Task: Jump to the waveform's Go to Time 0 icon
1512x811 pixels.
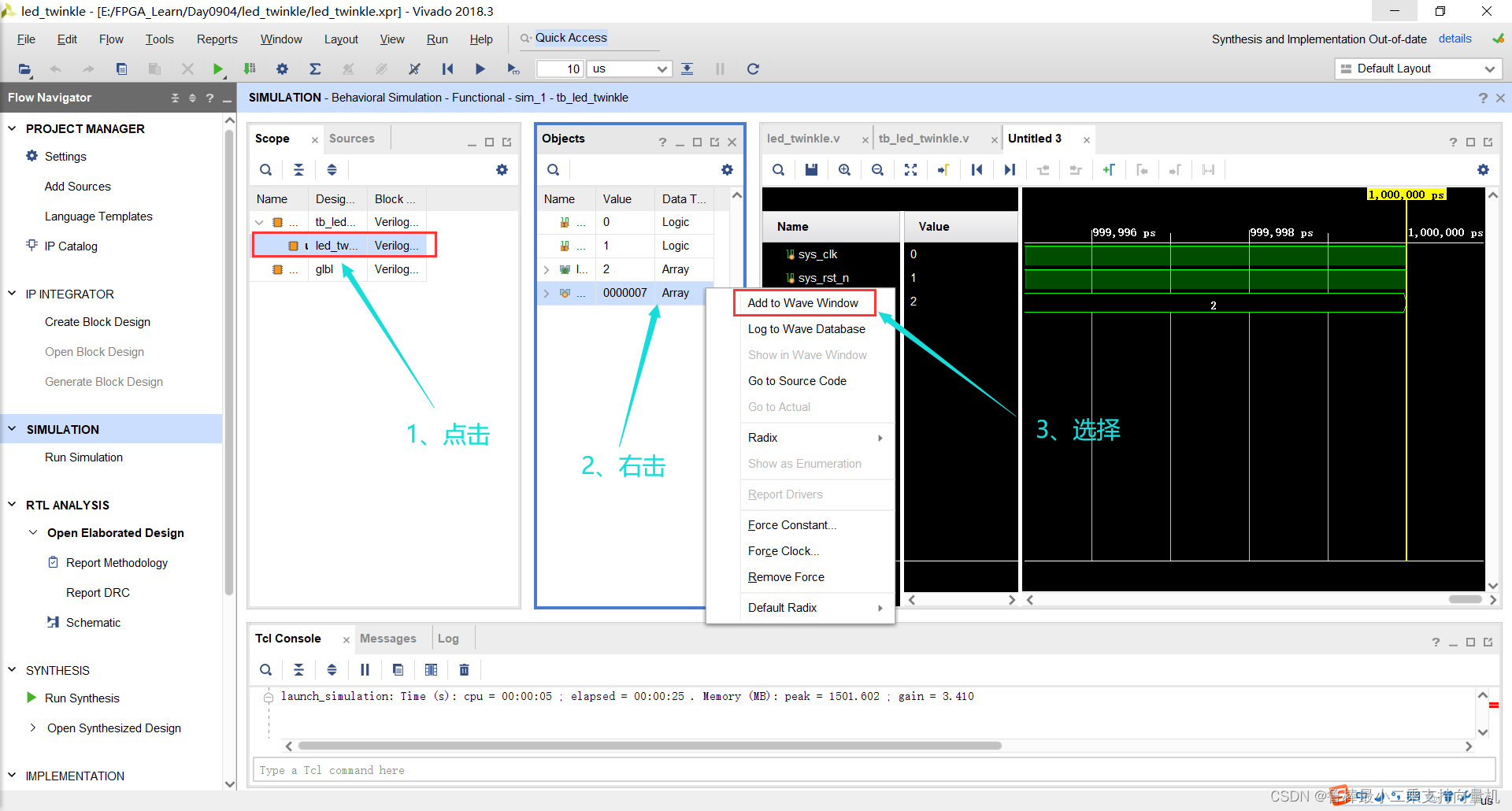Action: click(976, 170)
